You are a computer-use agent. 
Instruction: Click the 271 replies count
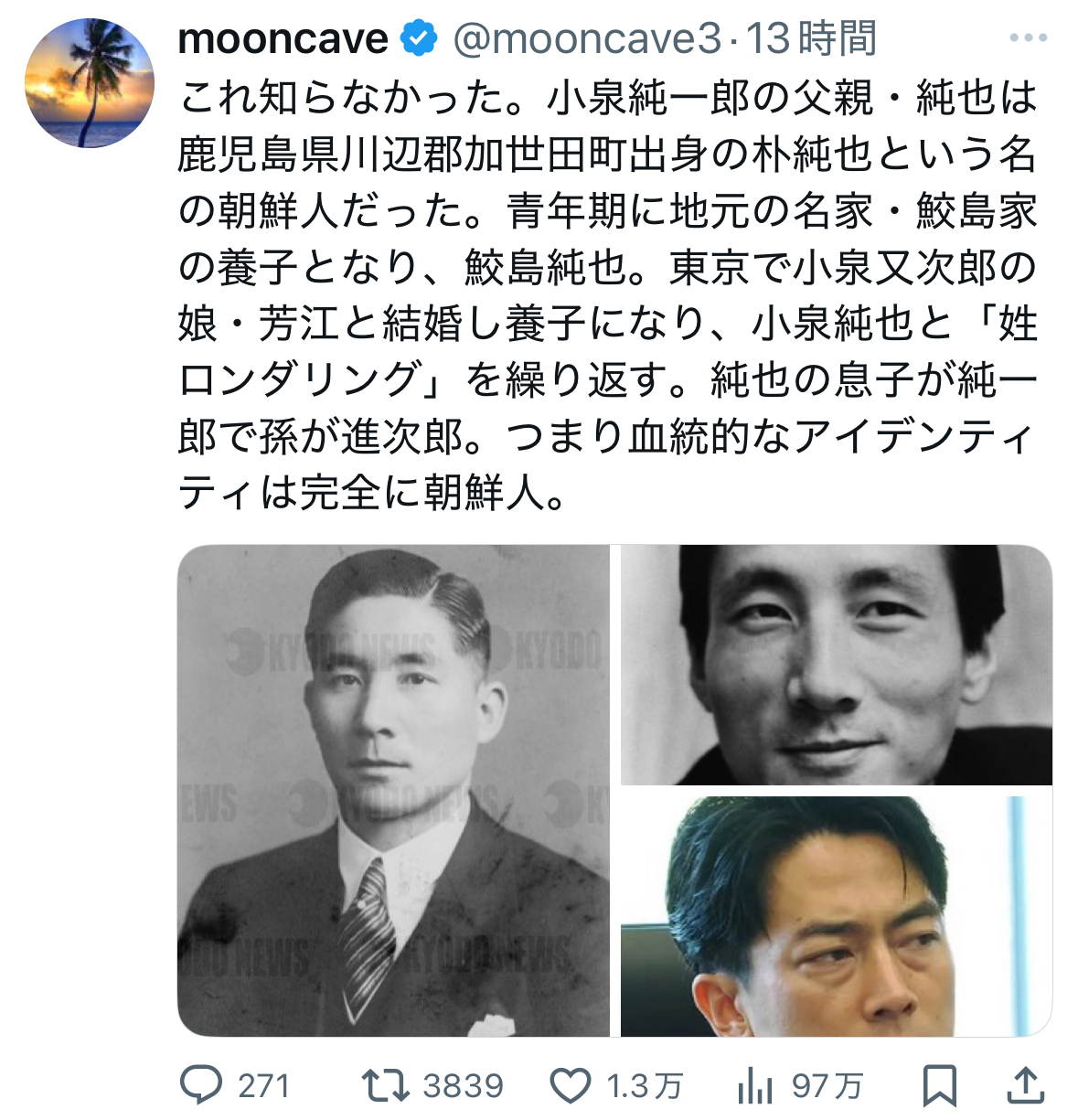point(263,1086)
